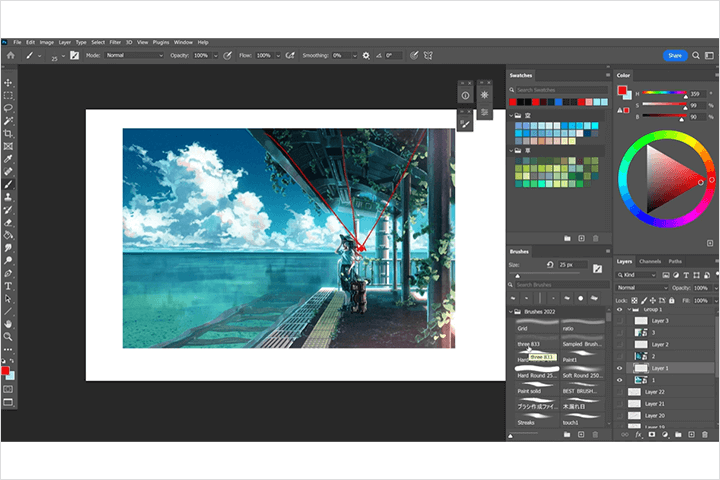Select the Type tool

8,286
